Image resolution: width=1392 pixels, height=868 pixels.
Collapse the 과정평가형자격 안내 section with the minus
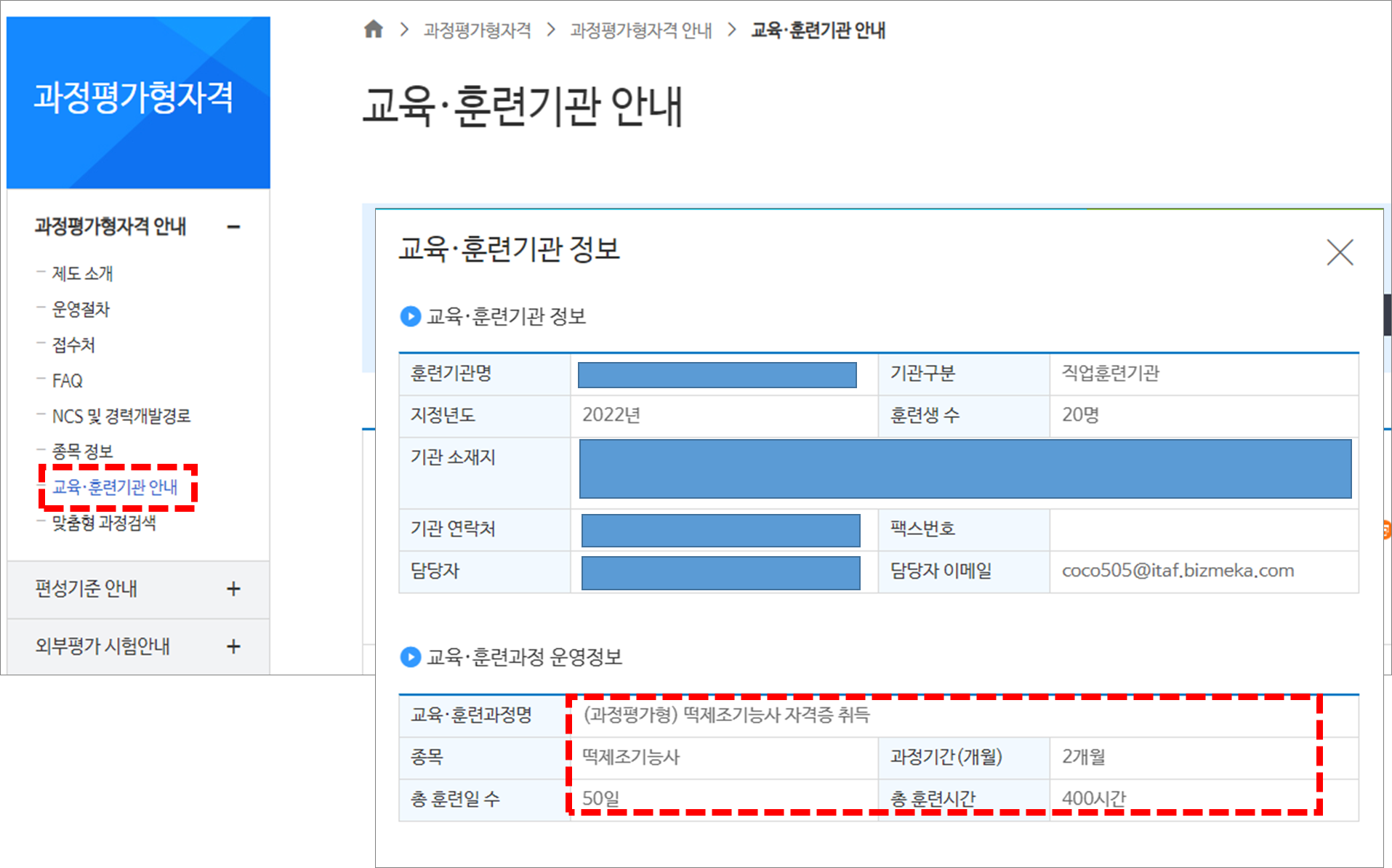click(x=233, y=226)
